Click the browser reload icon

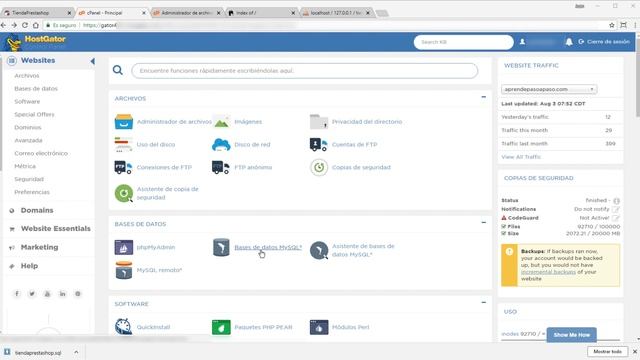[x=25, y=25]
